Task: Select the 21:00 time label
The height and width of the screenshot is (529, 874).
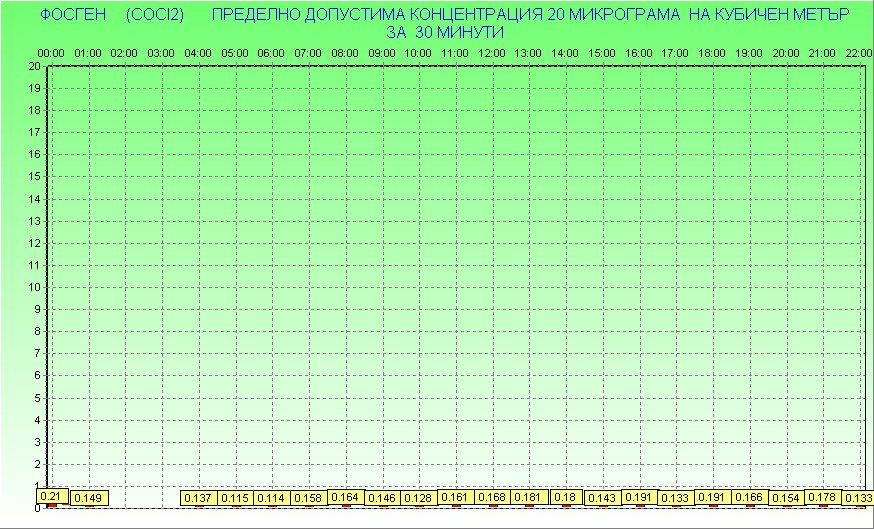Action: tap(822, 53)
